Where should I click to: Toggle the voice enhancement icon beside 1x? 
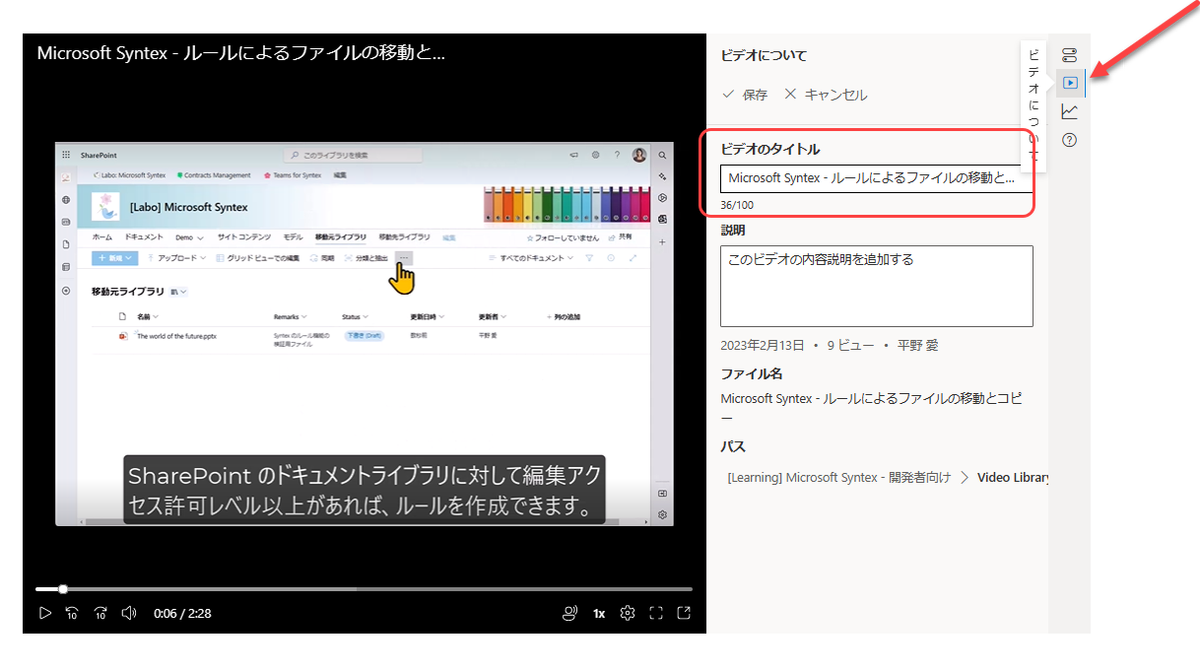[x=570, y=613]
